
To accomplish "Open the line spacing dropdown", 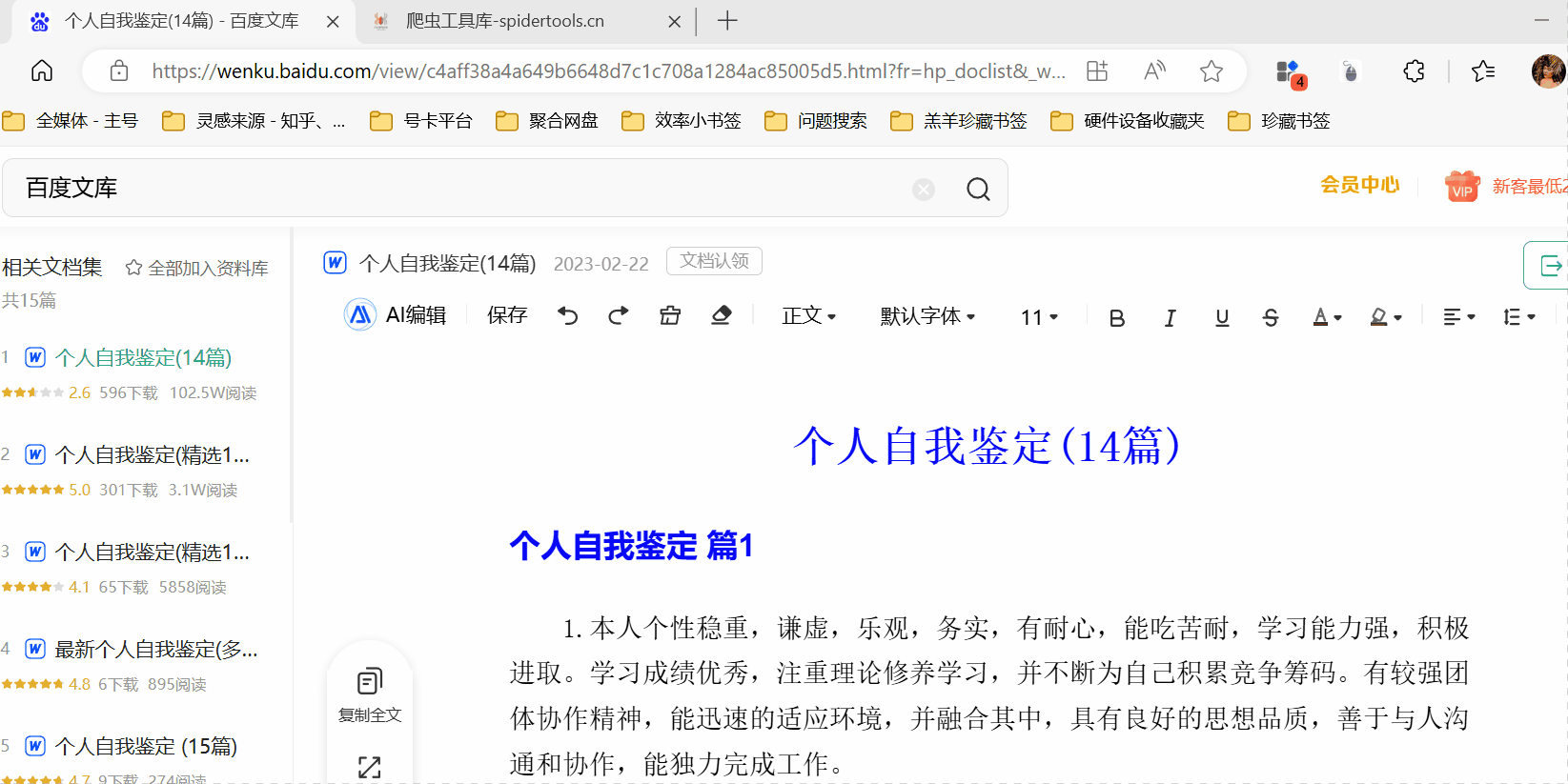I will 1518,317.
